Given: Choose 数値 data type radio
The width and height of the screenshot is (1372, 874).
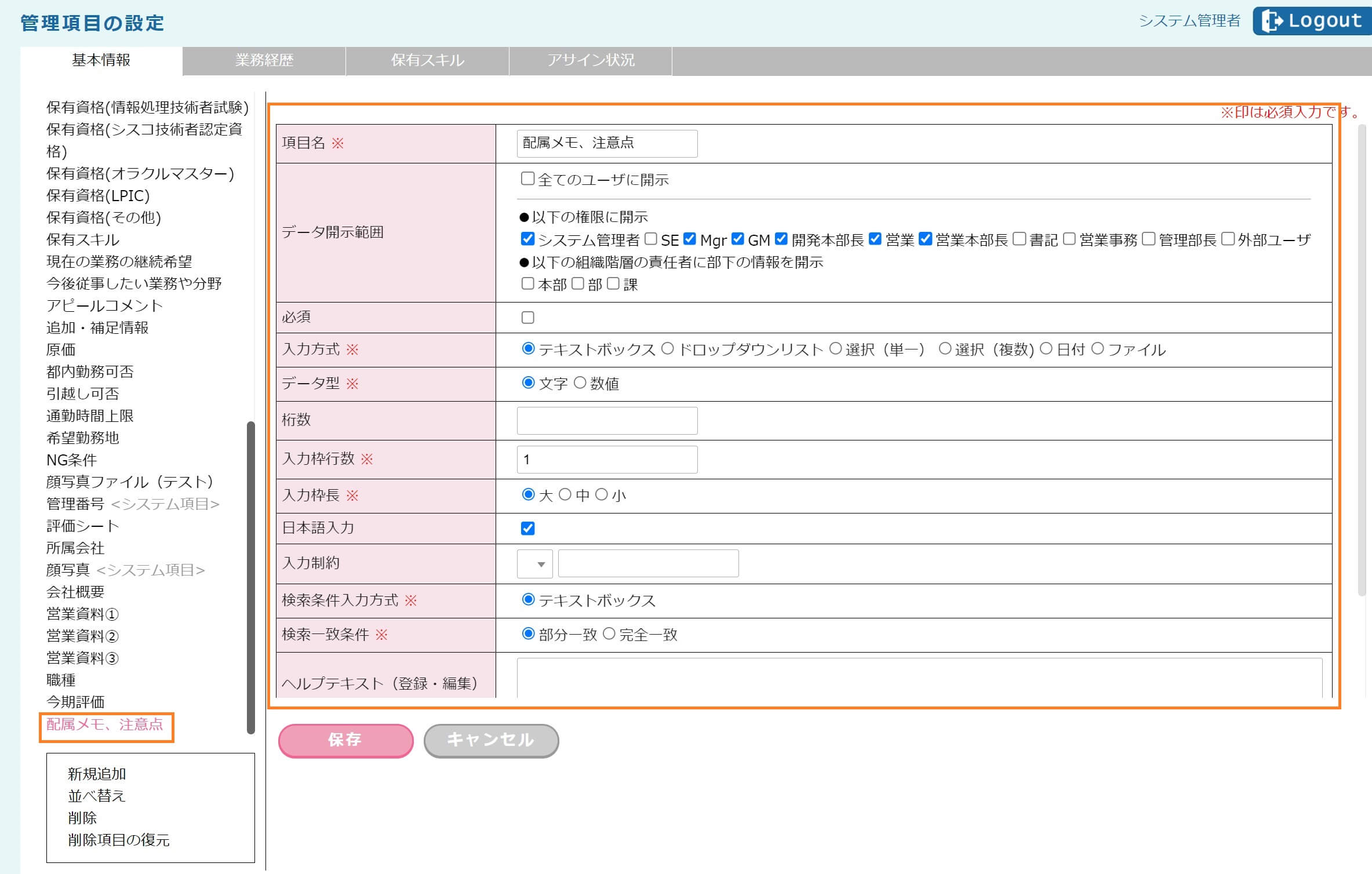Looking at the screenshot, I should [x=580, y=383].
